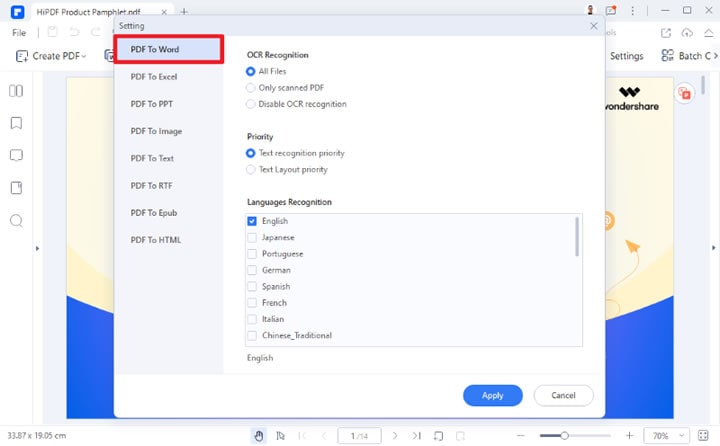
Task: Open the 70% zoom level dropdown
Action: click(x=666, y=436)
